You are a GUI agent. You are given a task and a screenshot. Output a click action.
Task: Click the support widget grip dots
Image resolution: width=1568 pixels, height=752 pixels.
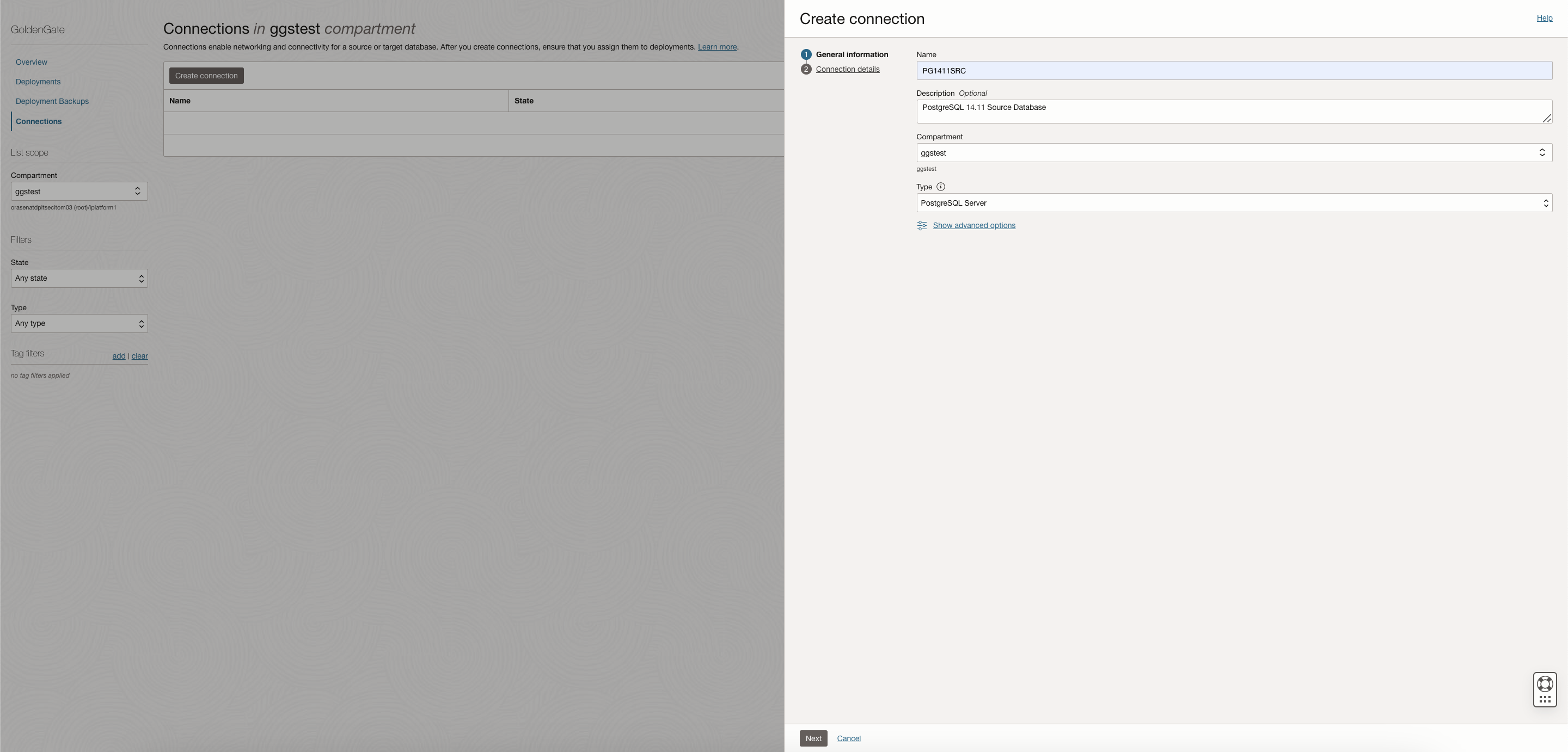coord(1544,700)
